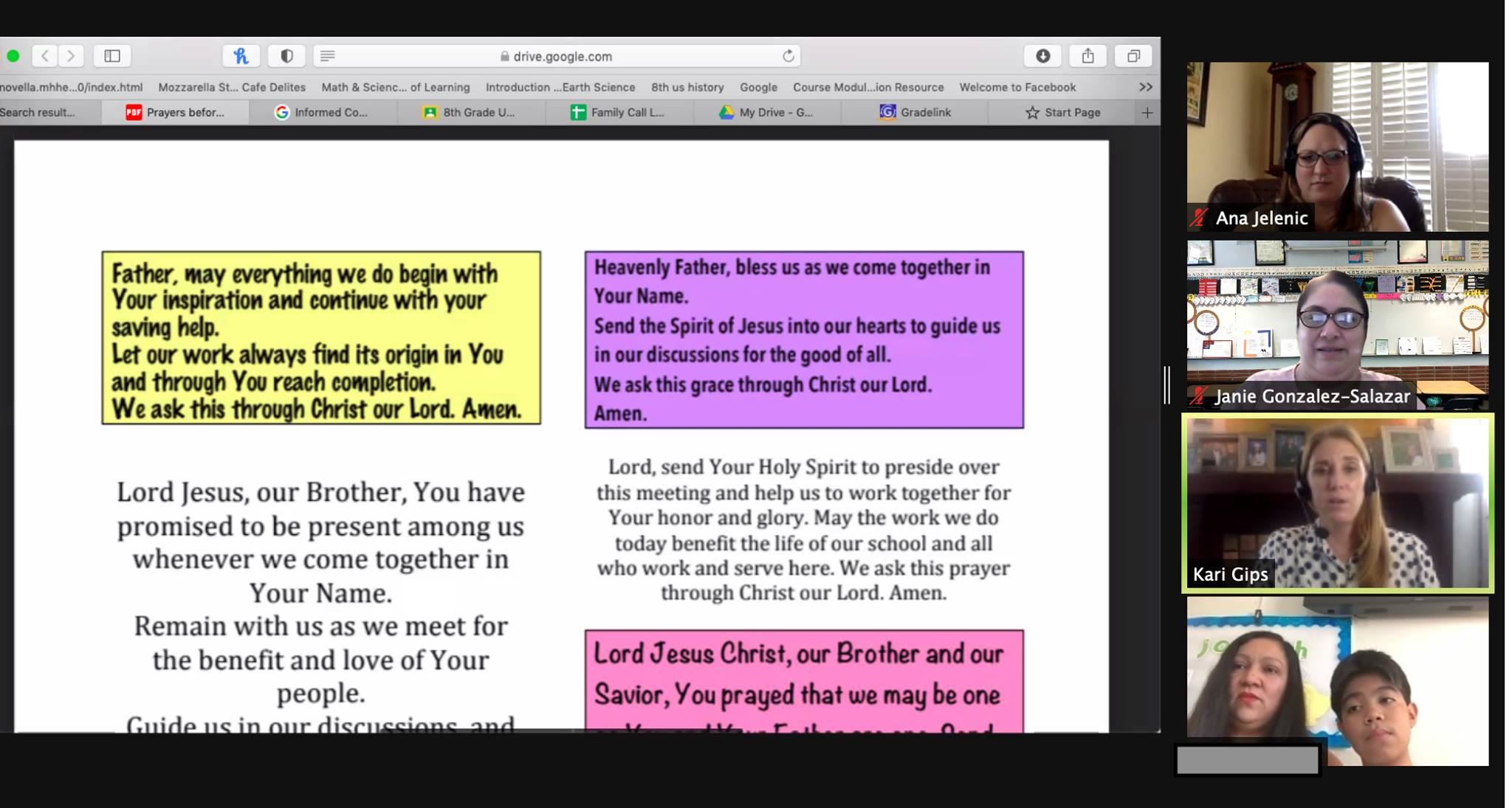Click the 'Lord Jesus, our Brother' paragraph
Image resolution: width=1512 pixels, height=808 pixels.
point(320,605)
